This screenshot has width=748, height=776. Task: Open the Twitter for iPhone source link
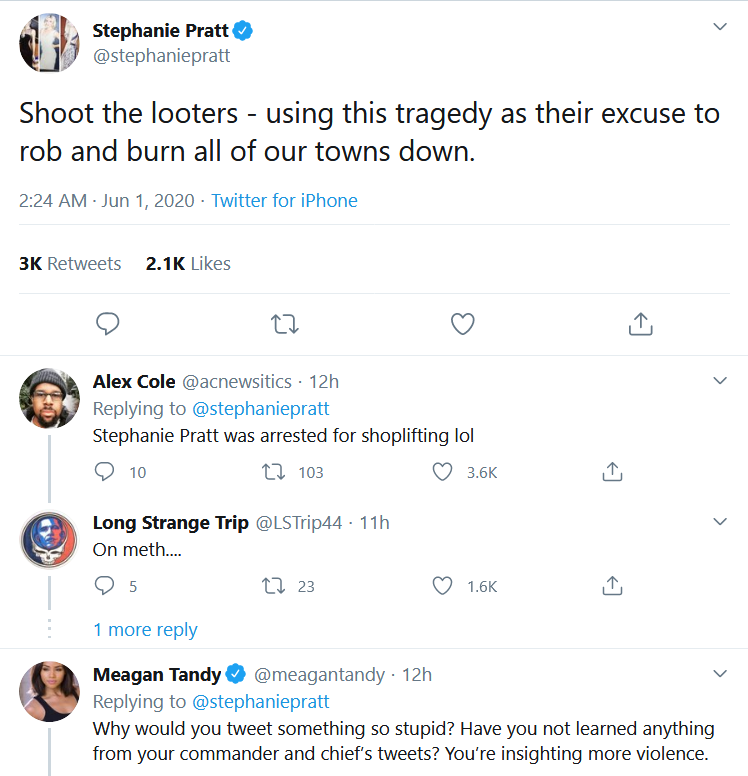tap(284, 201)
